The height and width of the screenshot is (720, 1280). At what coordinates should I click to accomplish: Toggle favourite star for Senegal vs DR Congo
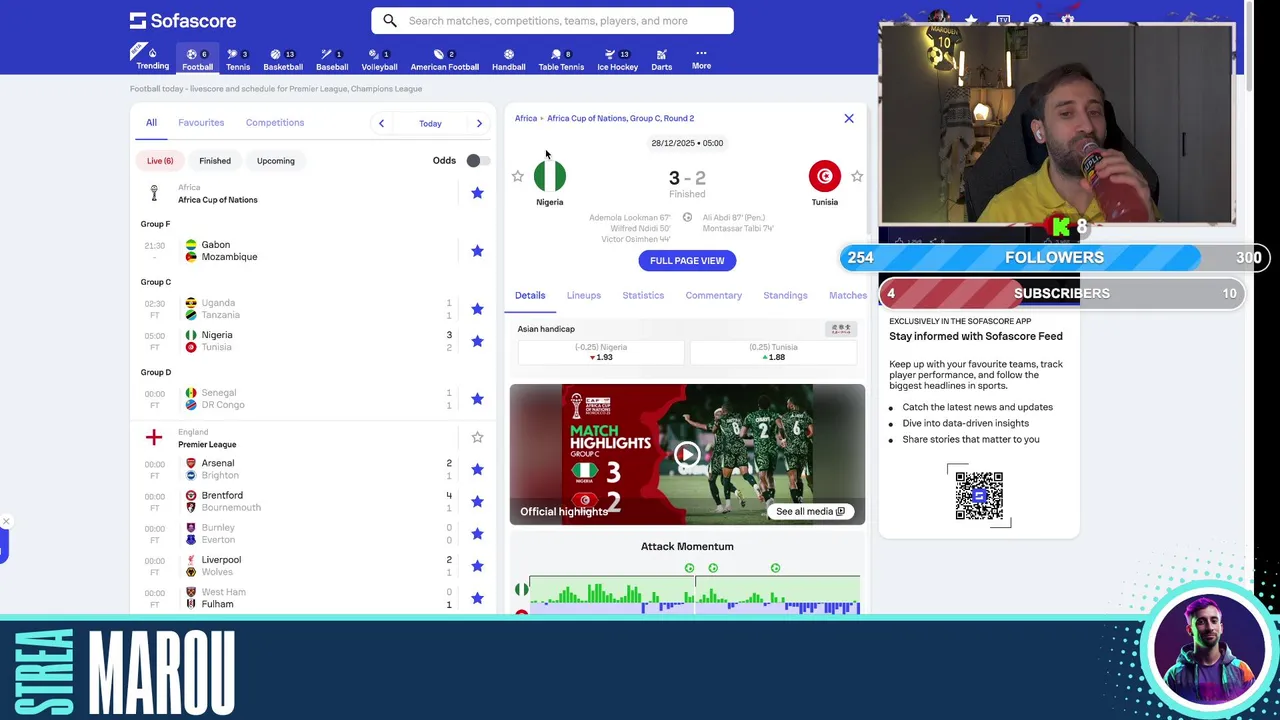coord(477,399)
